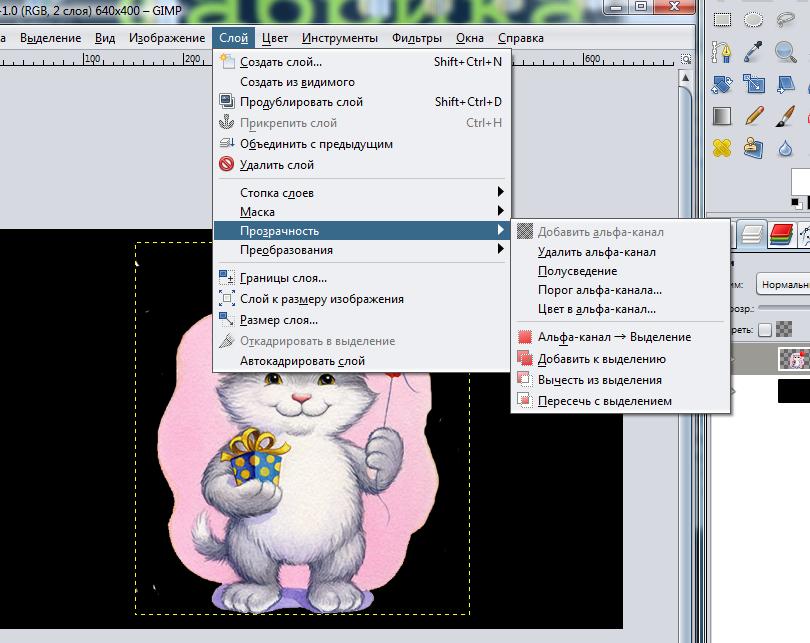
Task: Choose Альфа-канал → Выделение
Action: 620,337
